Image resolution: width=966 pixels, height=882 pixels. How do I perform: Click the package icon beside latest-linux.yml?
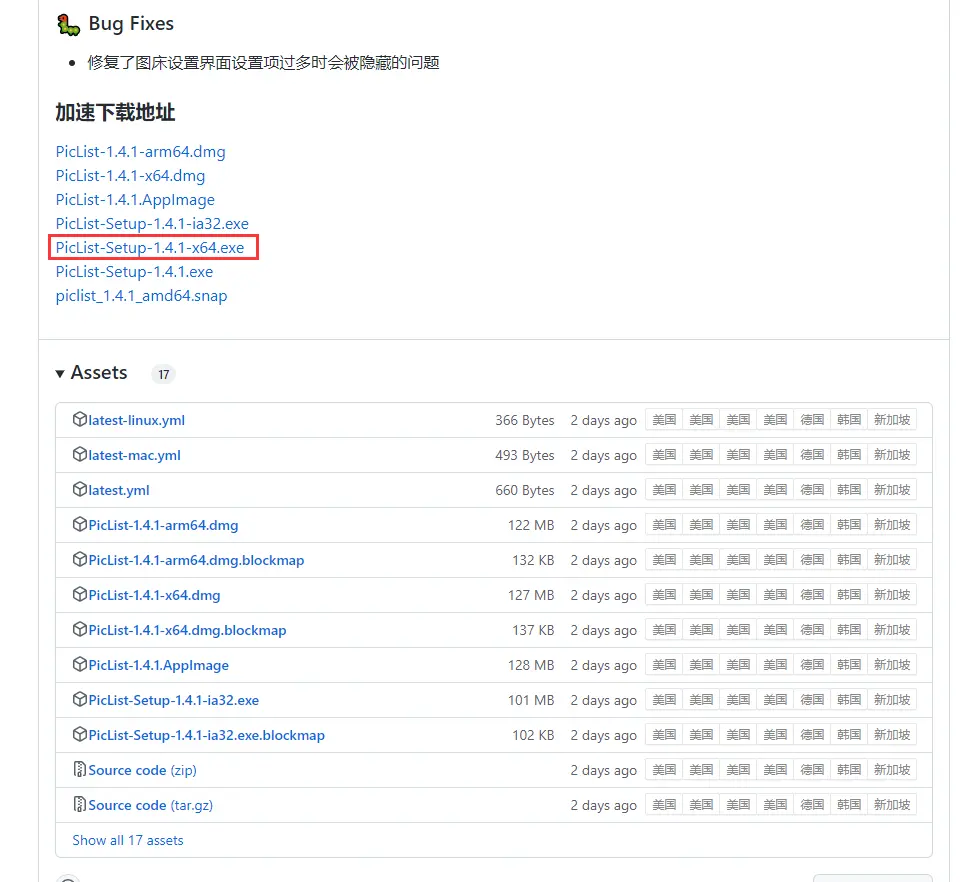click(x=79, y=419)
